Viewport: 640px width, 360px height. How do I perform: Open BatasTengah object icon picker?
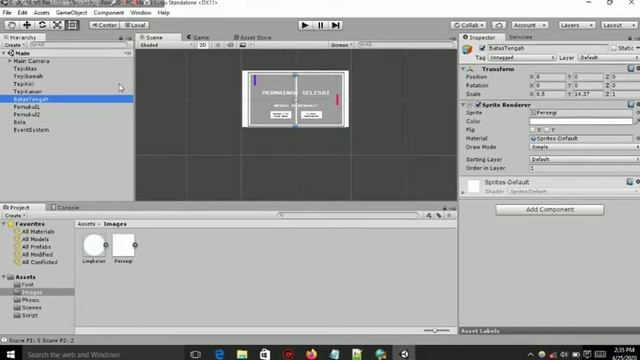(x=467, y=50)
